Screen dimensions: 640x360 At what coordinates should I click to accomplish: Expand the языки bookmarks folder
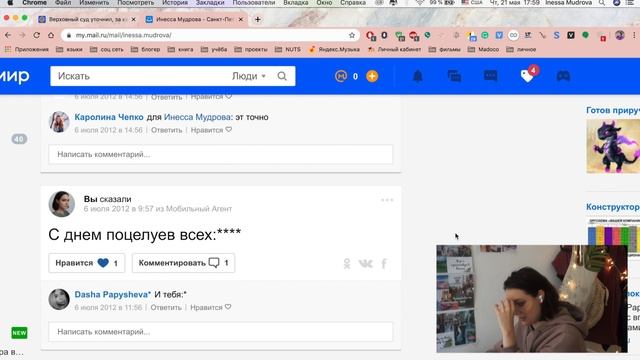[x=69, y=49]
